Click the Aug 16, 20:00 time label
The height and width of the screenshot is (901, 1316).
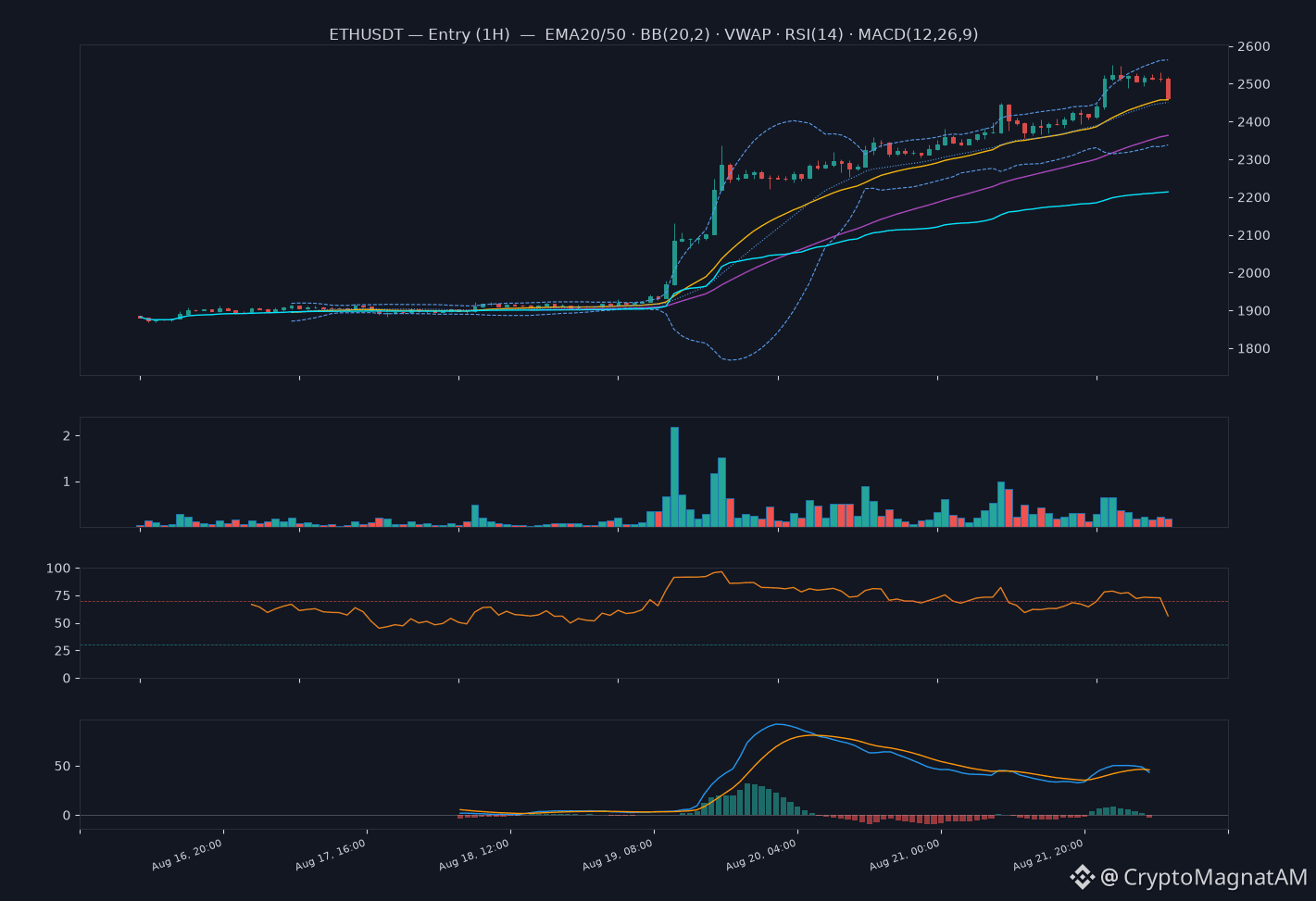coord(186,855)
